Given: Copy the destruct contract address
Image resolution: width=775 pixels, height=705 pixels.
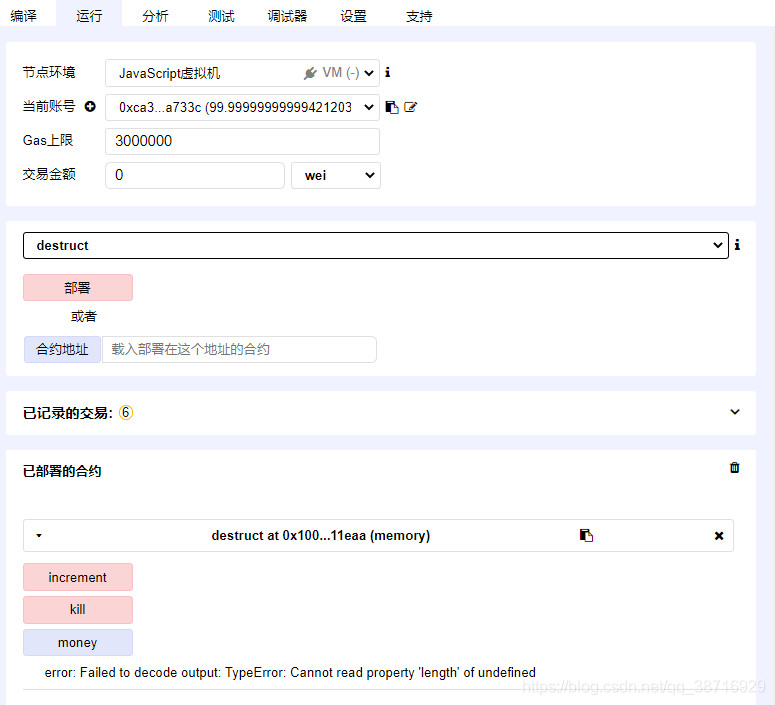Looking at the screenshot, I should [586, 535].
